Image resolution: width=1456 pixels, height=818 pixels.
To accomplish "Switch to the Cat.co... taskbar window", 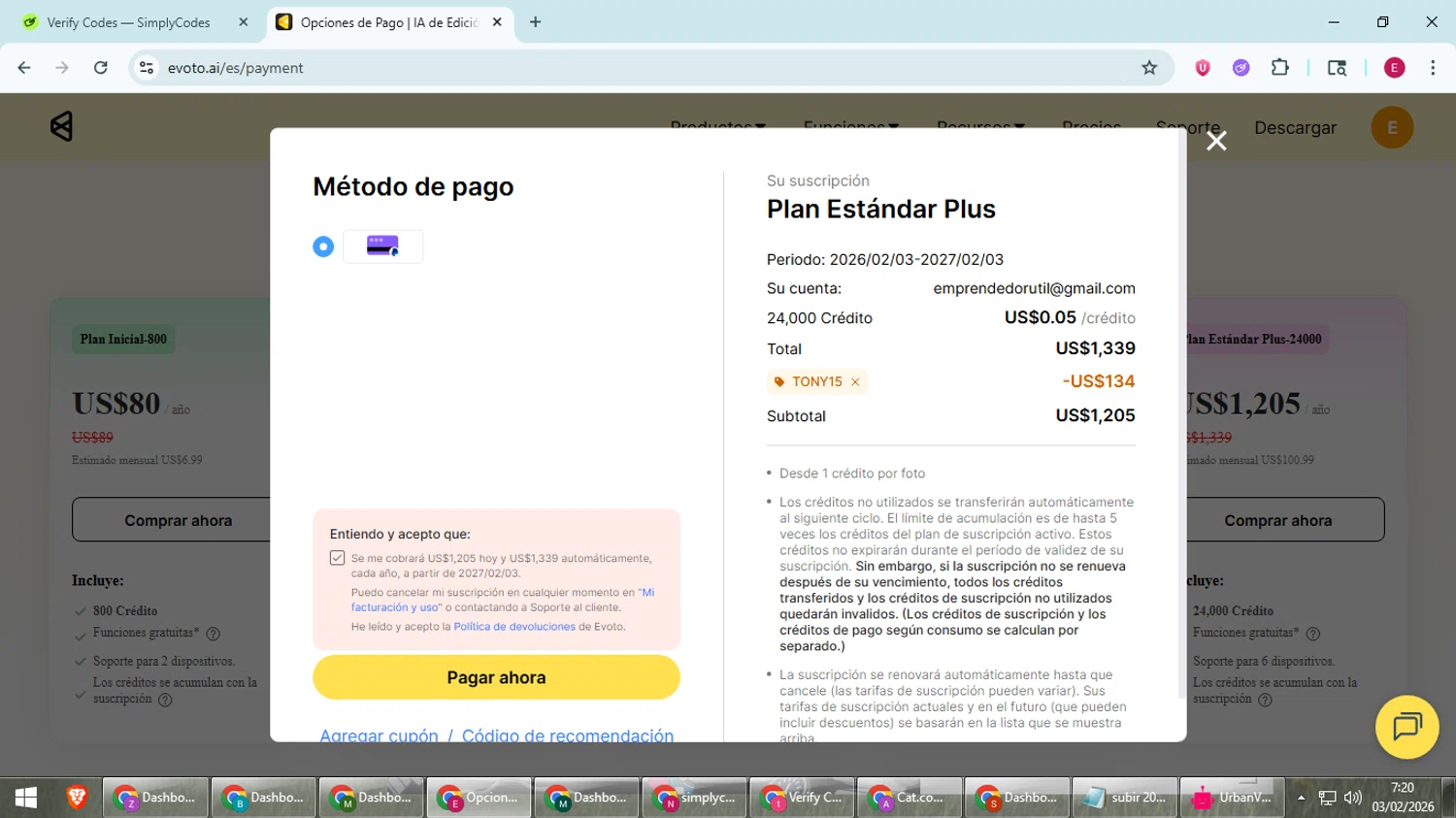I will click(910, 798).
